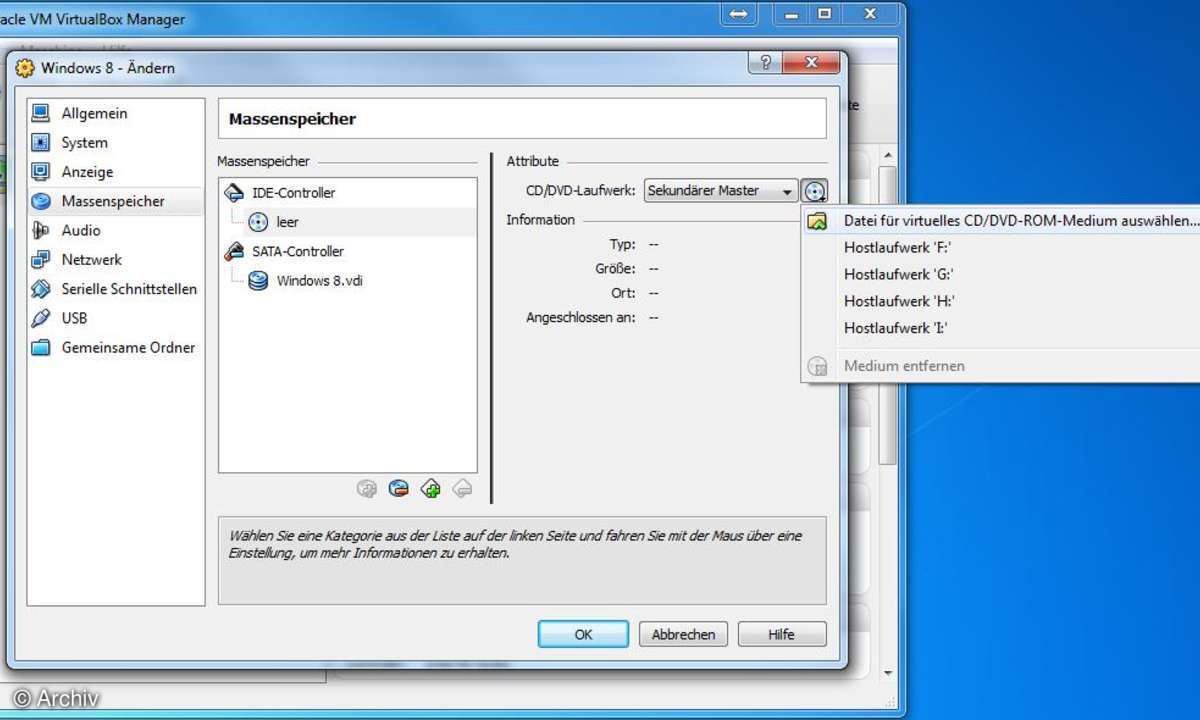Screen dimensions: 1200x720
Task: Go to the Anzeige settings
Action: pyautogui.click(x=87, y=172)
